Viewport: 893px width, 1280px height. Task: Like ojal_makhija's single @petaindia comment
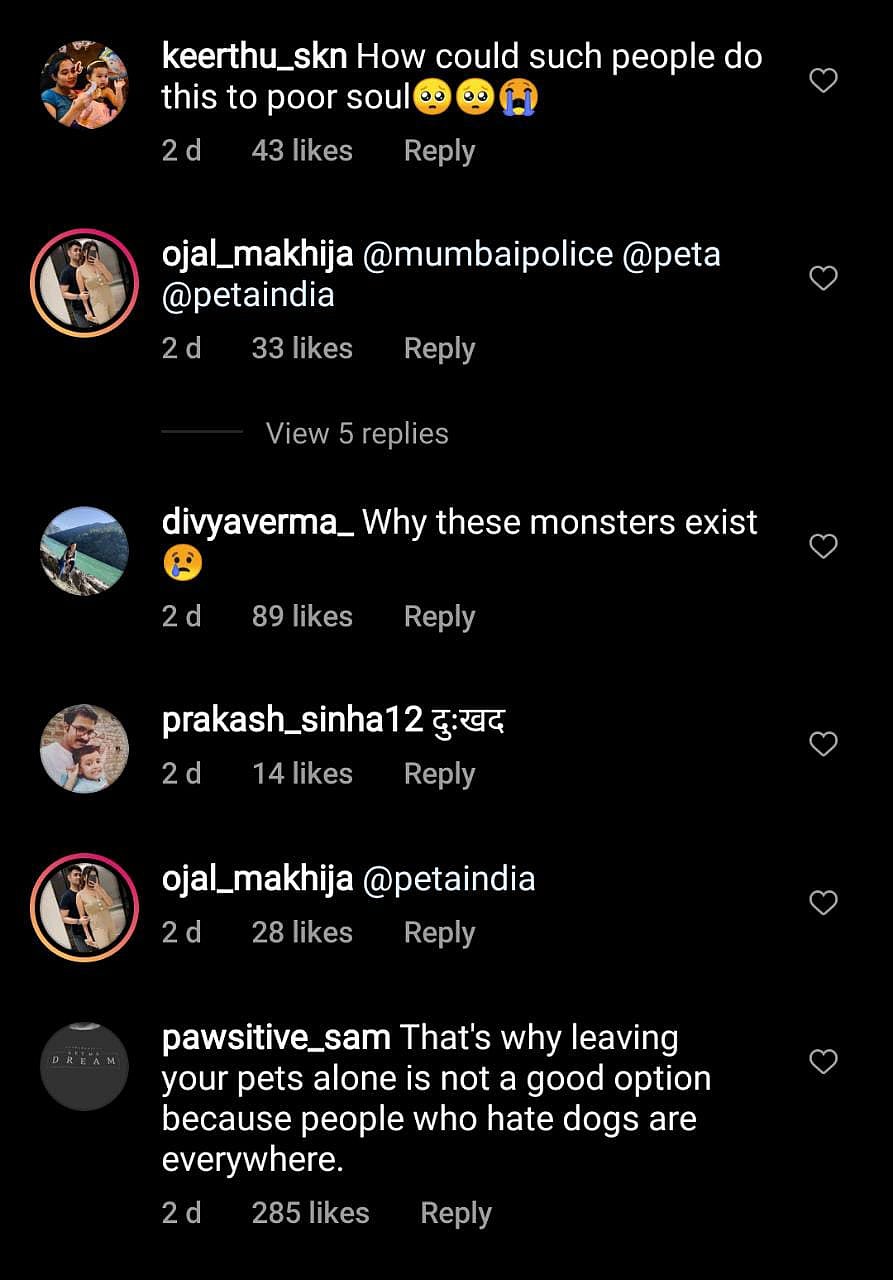click(822, 903)
